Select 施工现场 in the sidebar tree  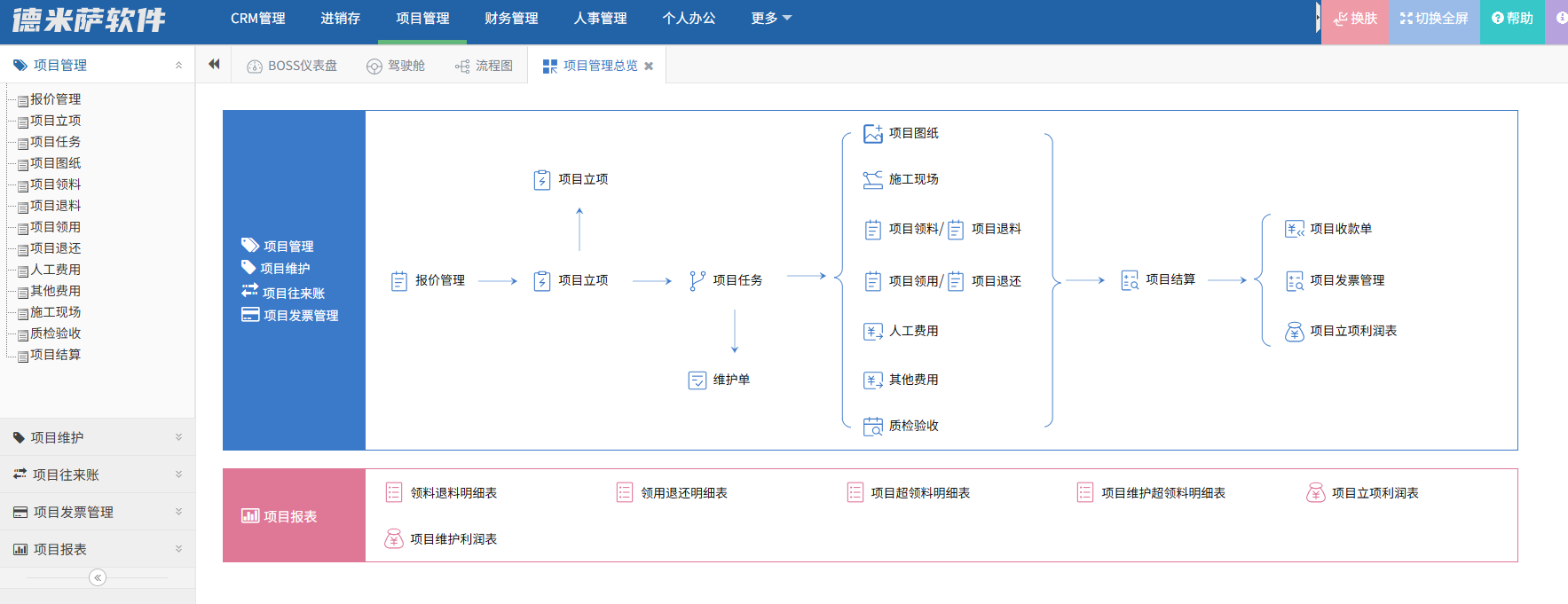[55, 312]
